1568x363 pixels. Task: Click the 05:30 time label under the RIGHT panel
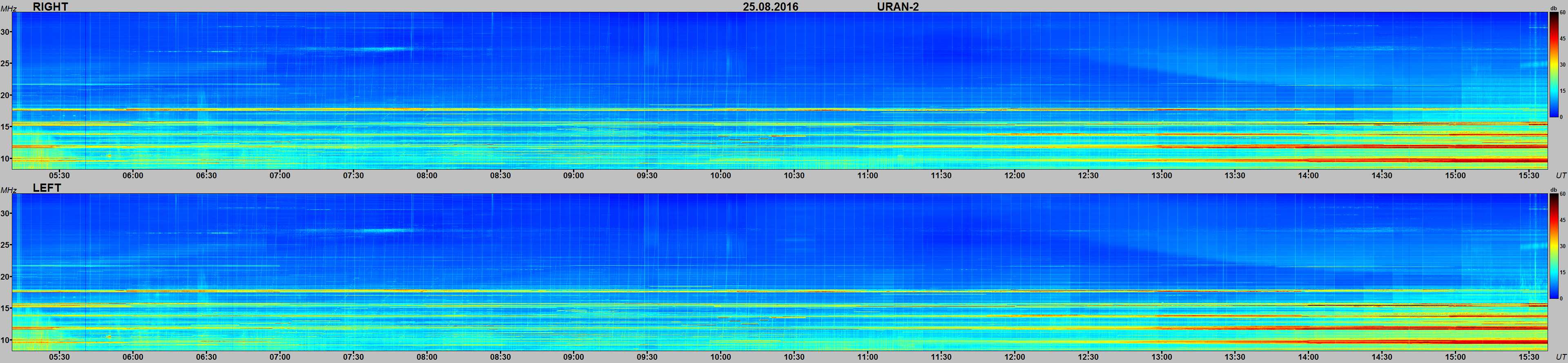59,175
